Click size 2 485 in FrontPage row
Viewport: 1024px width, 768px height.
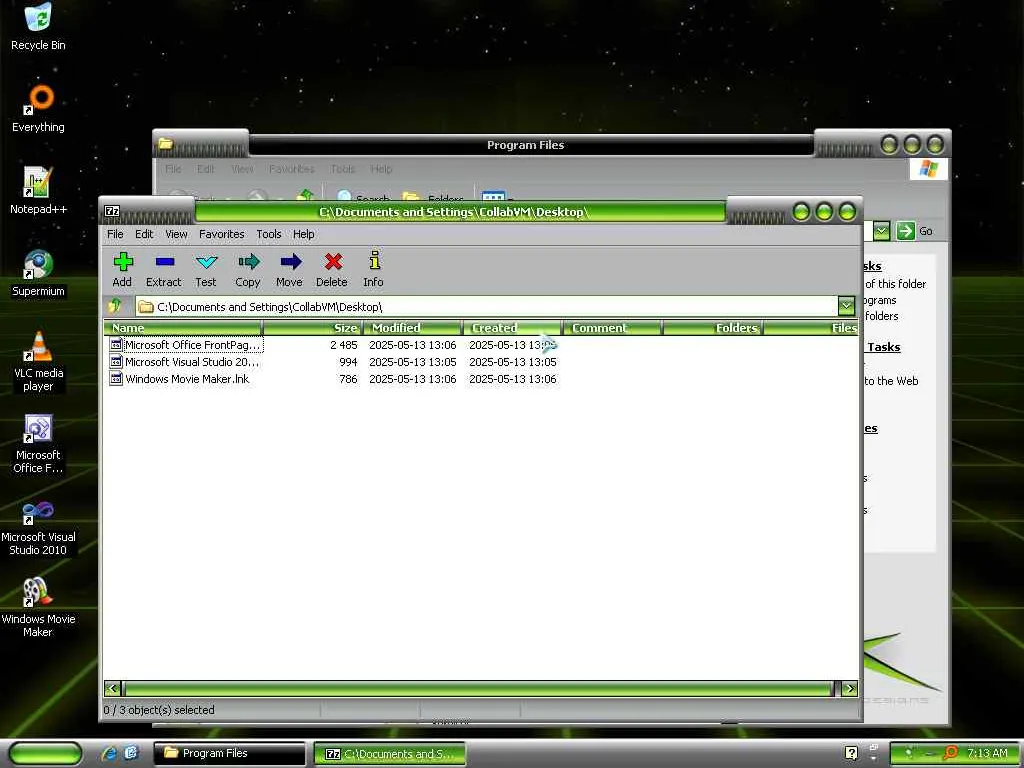point(344,345)
